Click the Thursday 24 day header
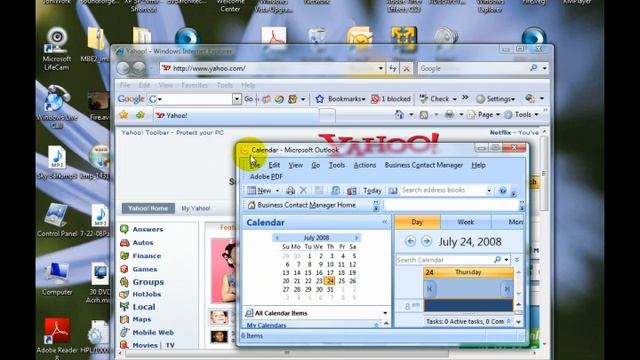The width and height of the screenshot is (640, 360). click(x=468, y=272)
